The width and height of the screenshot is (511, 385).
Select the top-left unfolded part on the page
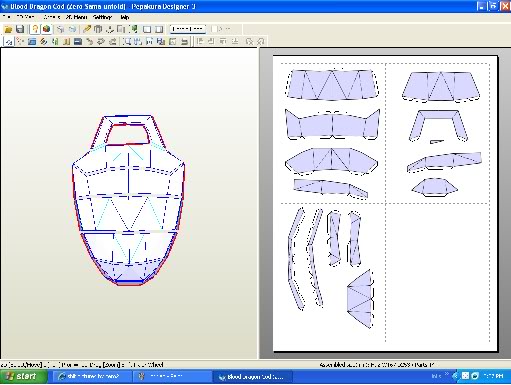click(332, 85)
